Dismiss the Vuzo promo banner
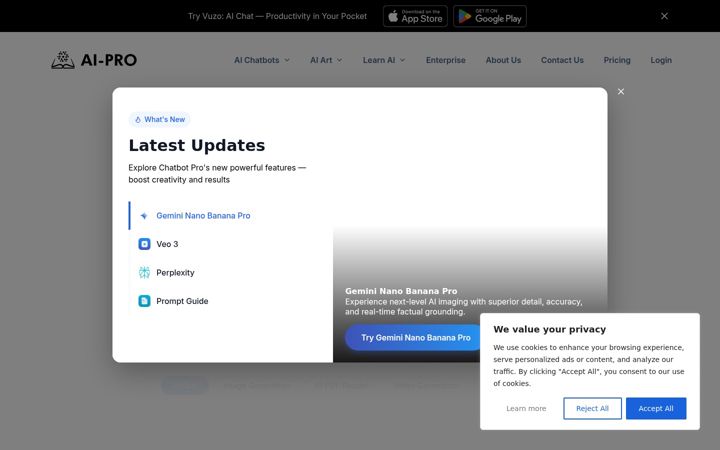The width and height of the screenshot is (720, 450). [664, 16]
